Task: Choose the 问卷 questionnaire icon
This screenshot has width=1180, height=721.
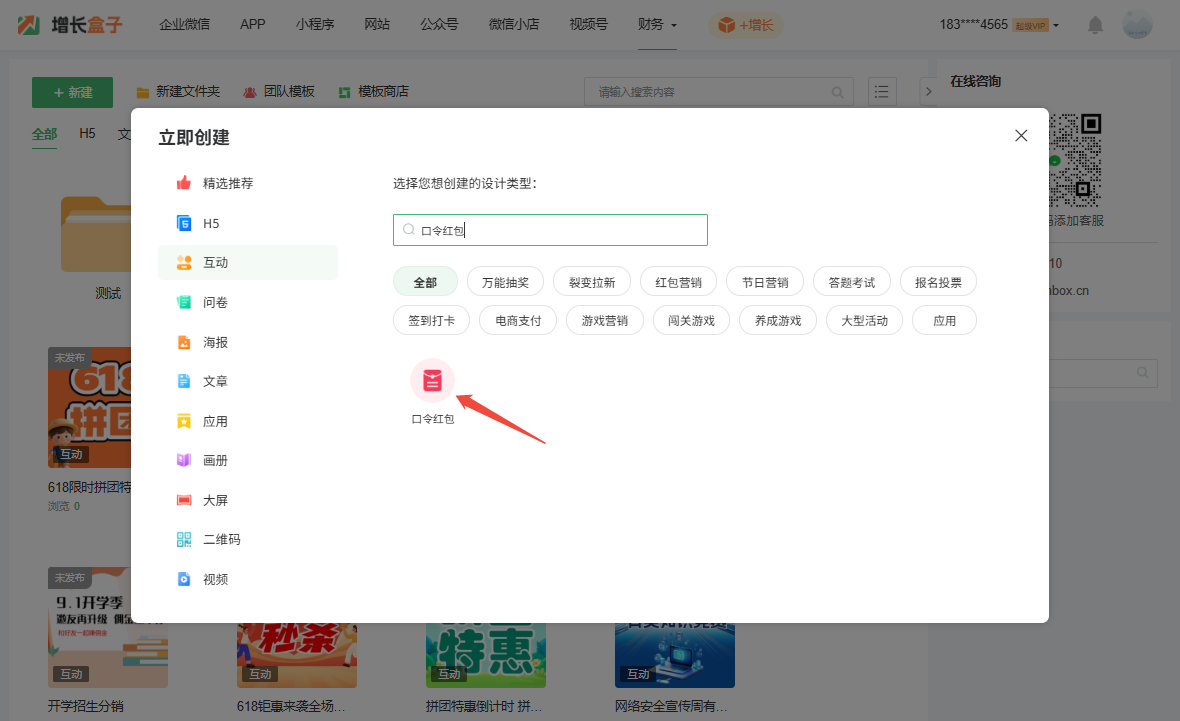Action: (x=184, y=302)
